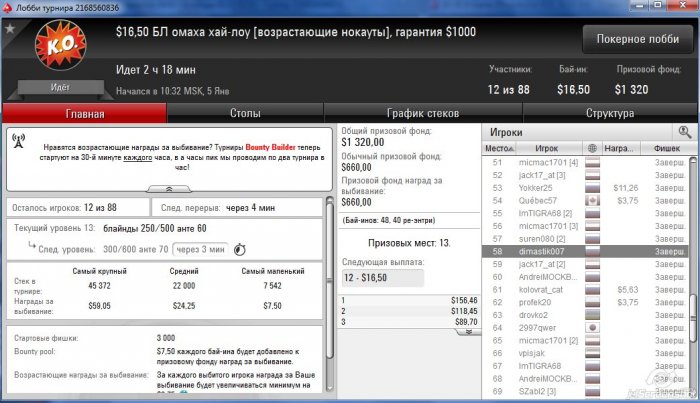Click the broadcast antenna announcement icon
Screen dimensions: 700x403
[18, 141]
